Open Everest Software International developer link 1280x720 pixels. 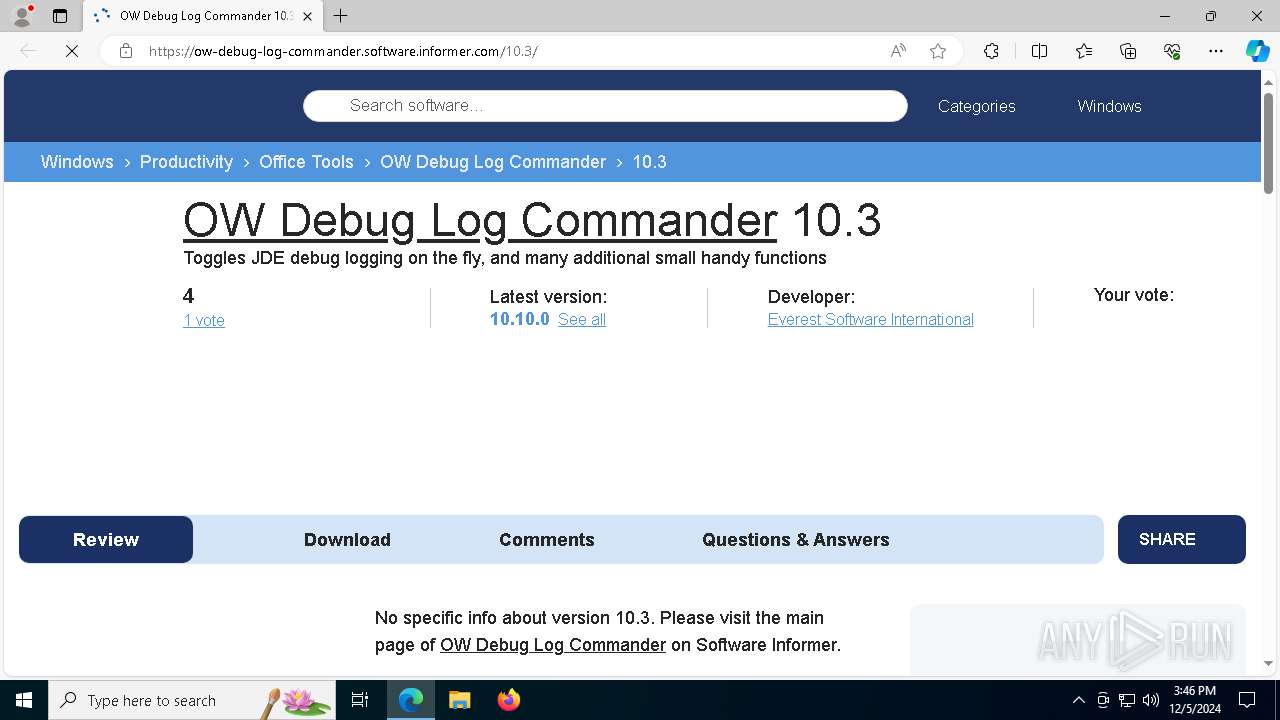pyautogui.click(x=871, y=319)
